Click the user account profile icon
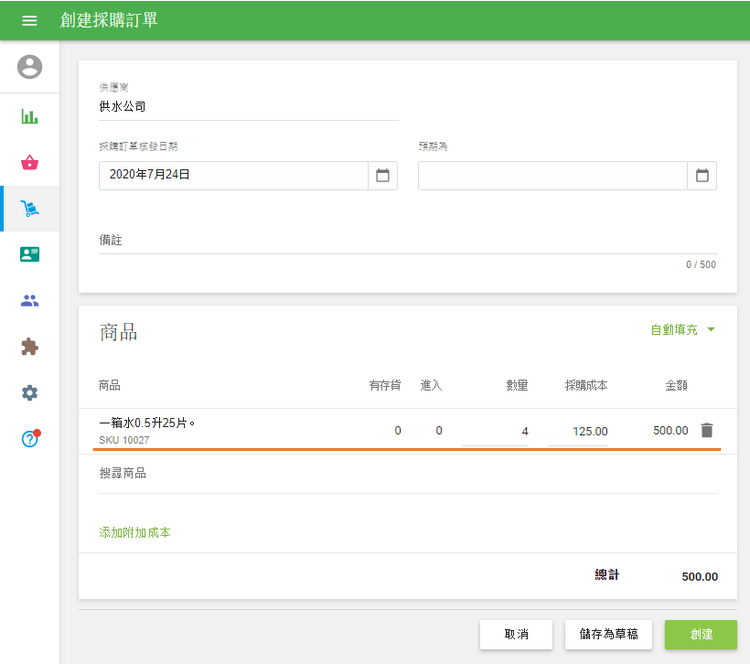The width and height of the screenshot is (750, 665). click(30, 67)
